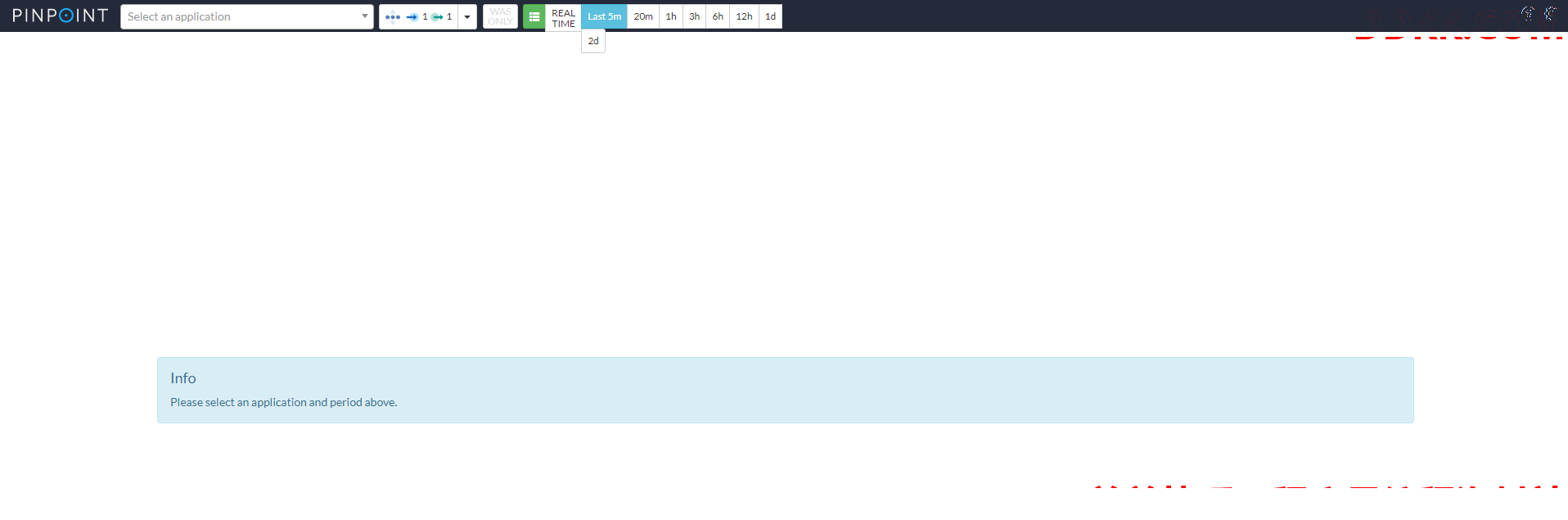Select the 1d period
Image resolution: width=1568 pixels, height=520 pixels.
(x=771, y=16)
